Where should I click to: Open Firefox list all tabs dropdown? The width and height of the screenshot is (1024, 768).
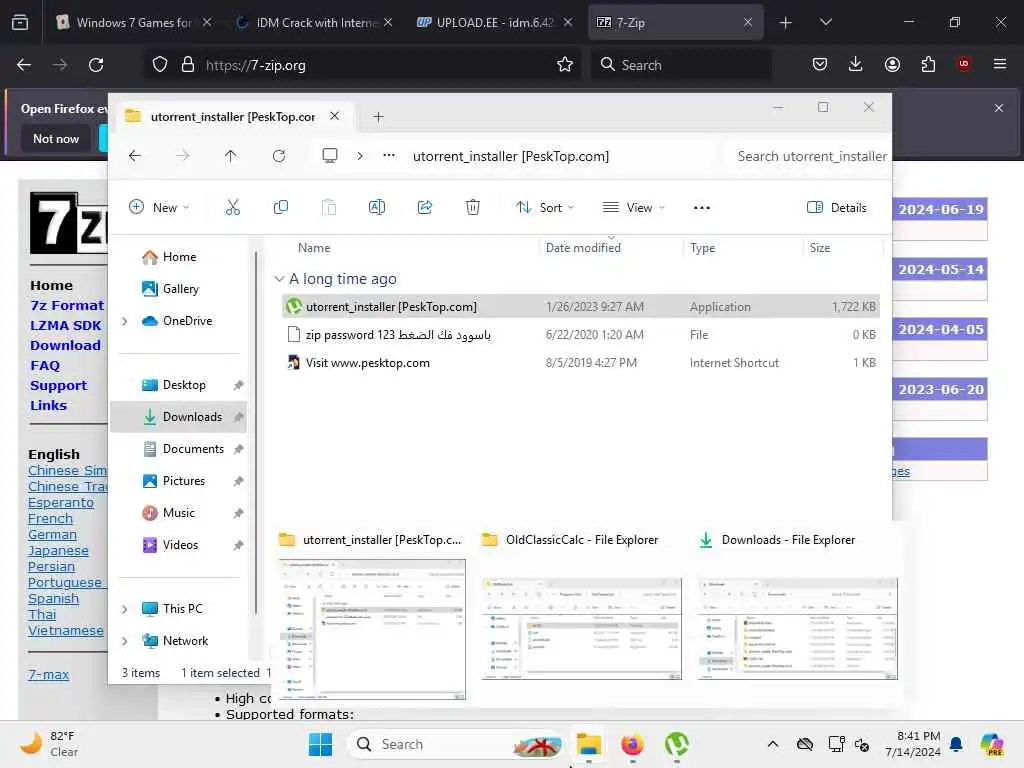pos(825,22)
